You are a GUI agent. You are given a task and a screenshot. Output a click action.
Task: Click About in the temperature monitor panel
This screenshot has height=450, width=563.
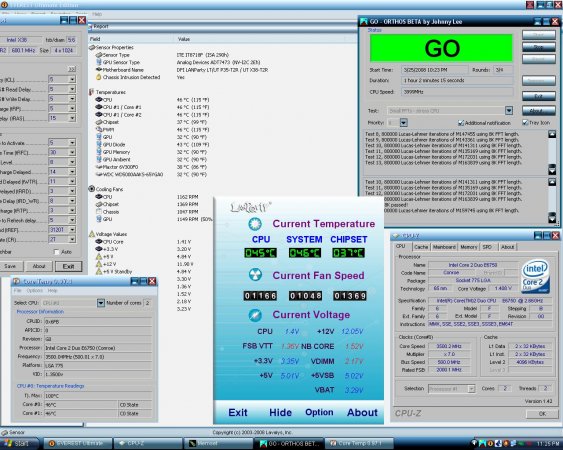pyautogui.click(x=362, y=412)
